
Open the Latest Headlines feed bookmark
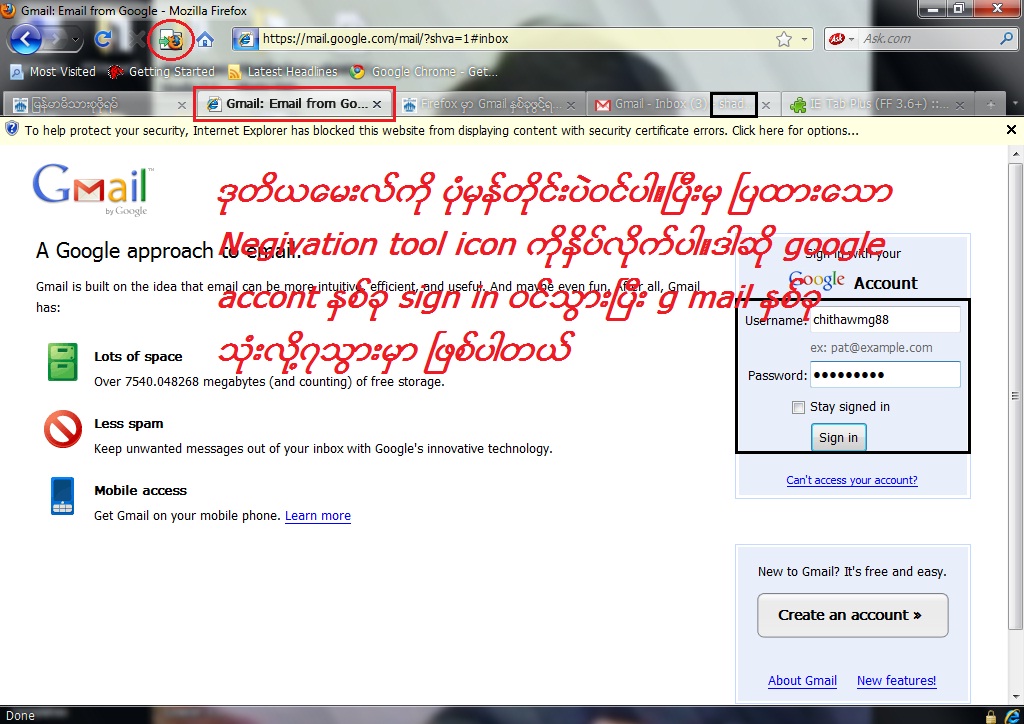tap(282, 72)
